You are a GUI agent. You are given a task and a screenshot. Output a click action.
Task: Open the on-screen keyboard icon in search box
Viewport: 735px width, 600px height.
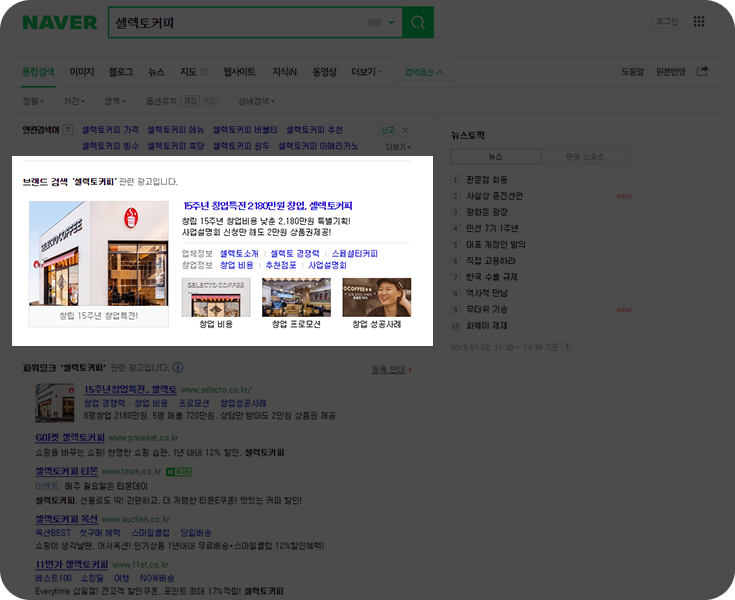pos(374,22)
